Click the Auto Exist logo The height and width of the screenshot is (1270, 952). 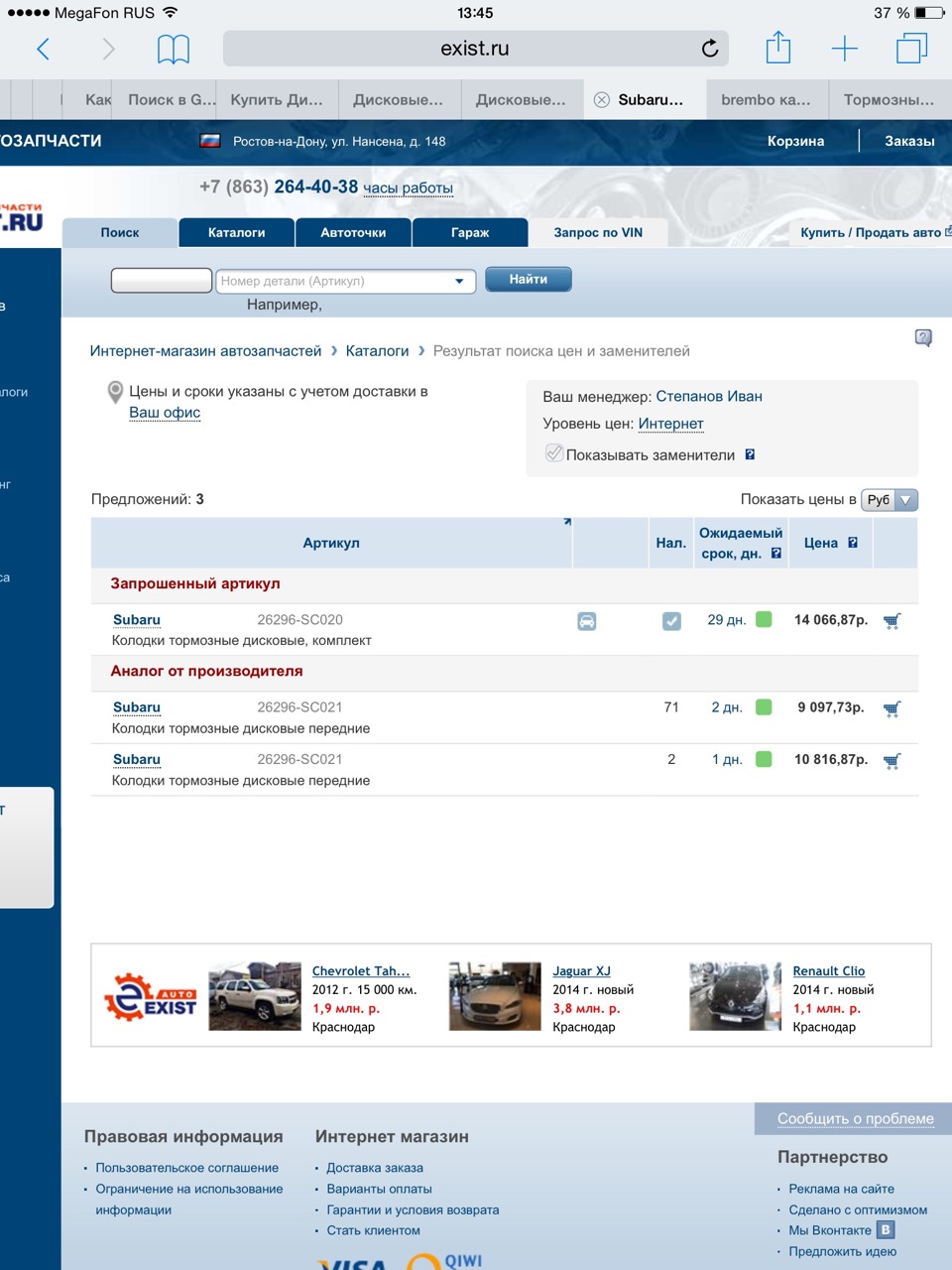(x=150, y=998)
